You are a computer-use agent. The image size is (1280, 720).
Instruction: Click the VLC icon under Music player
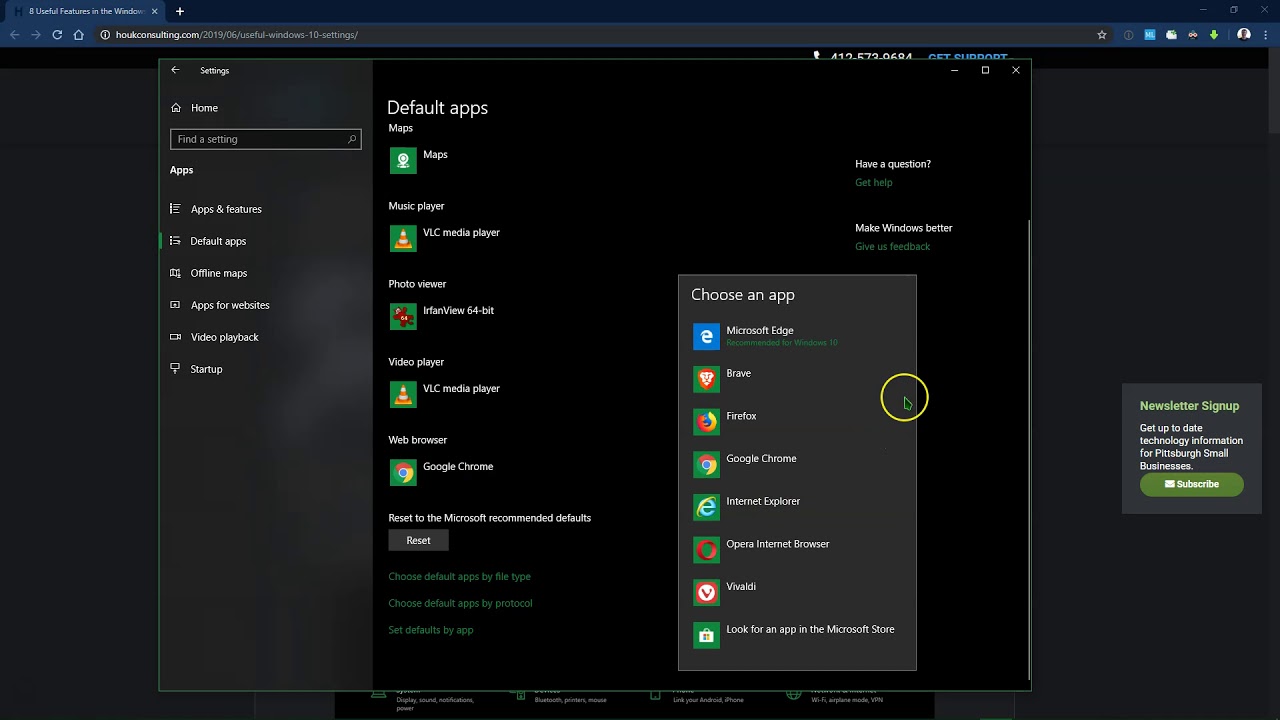click(403, 239)
